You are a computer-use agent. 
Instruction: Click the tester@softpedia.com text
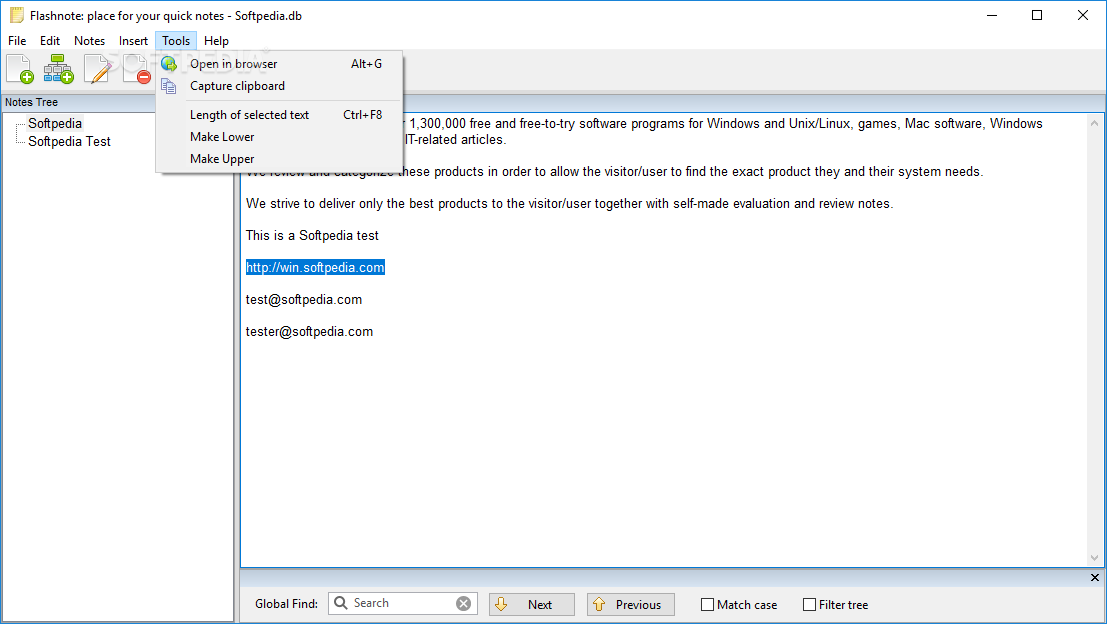309,332
